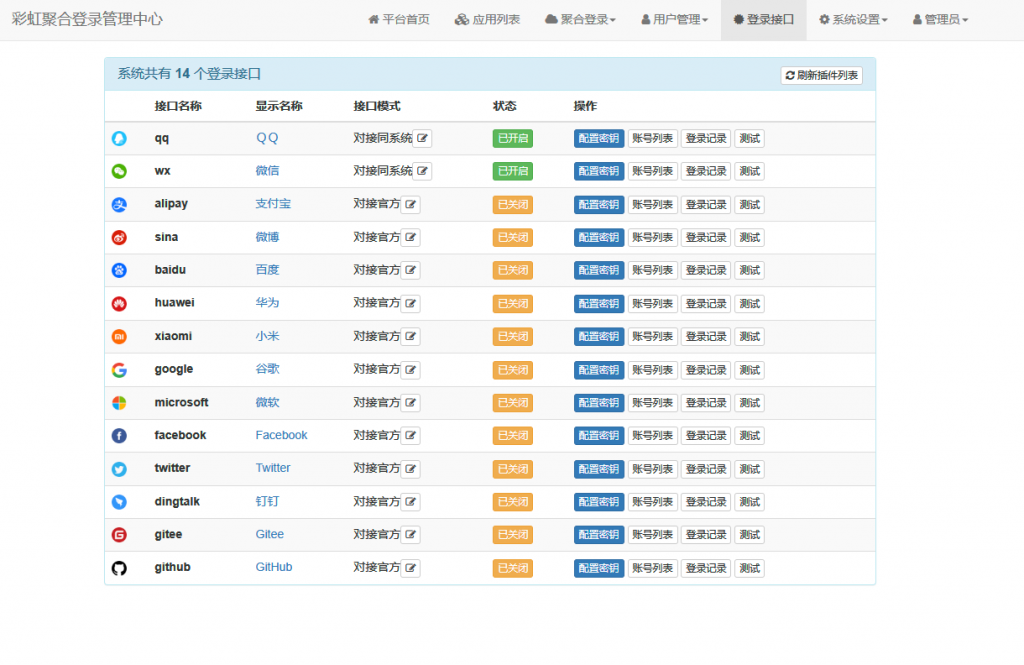Enable the github interface via 已关闭

tap(513, 568)
